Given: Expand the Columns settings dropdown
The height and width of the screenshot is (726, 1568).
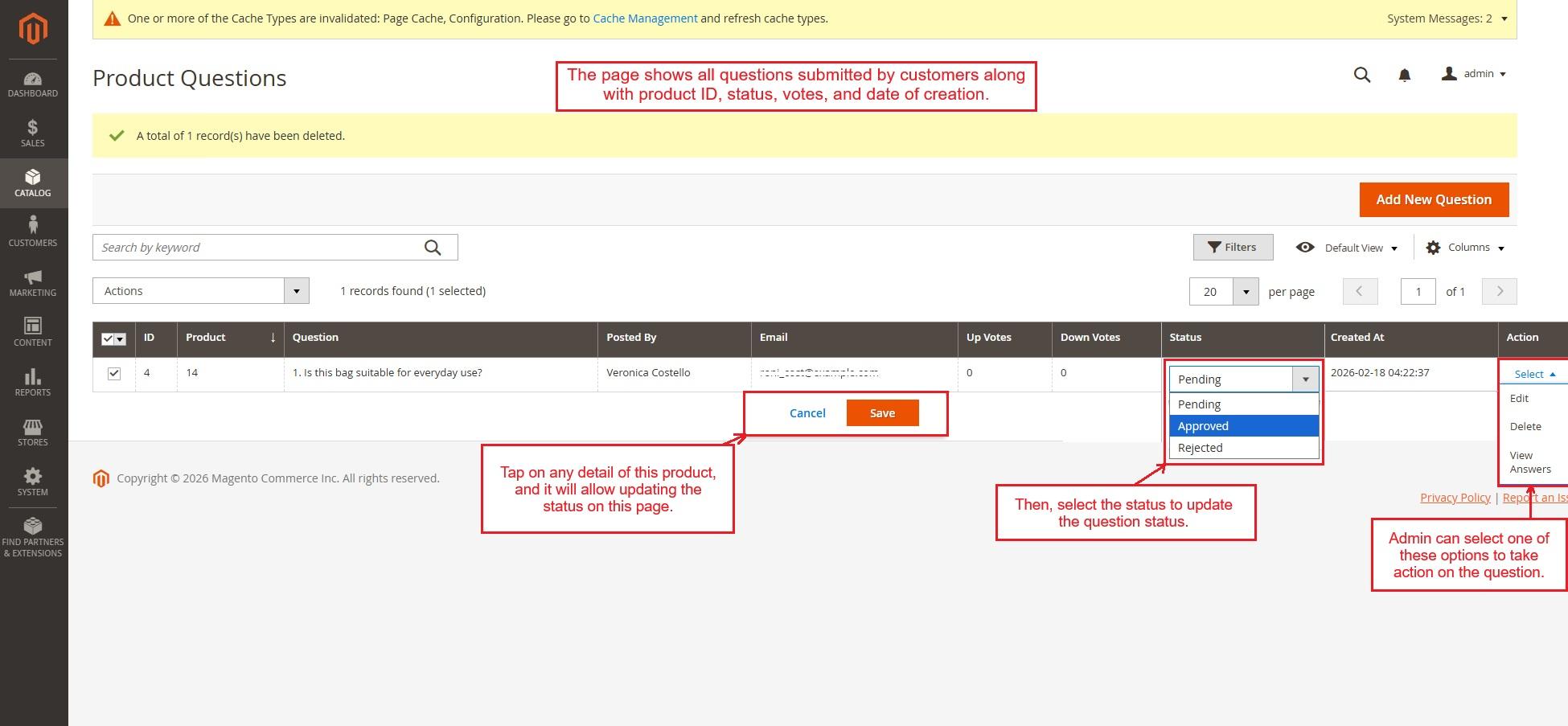Looking at the screenshot, I should click(1464, 248).
